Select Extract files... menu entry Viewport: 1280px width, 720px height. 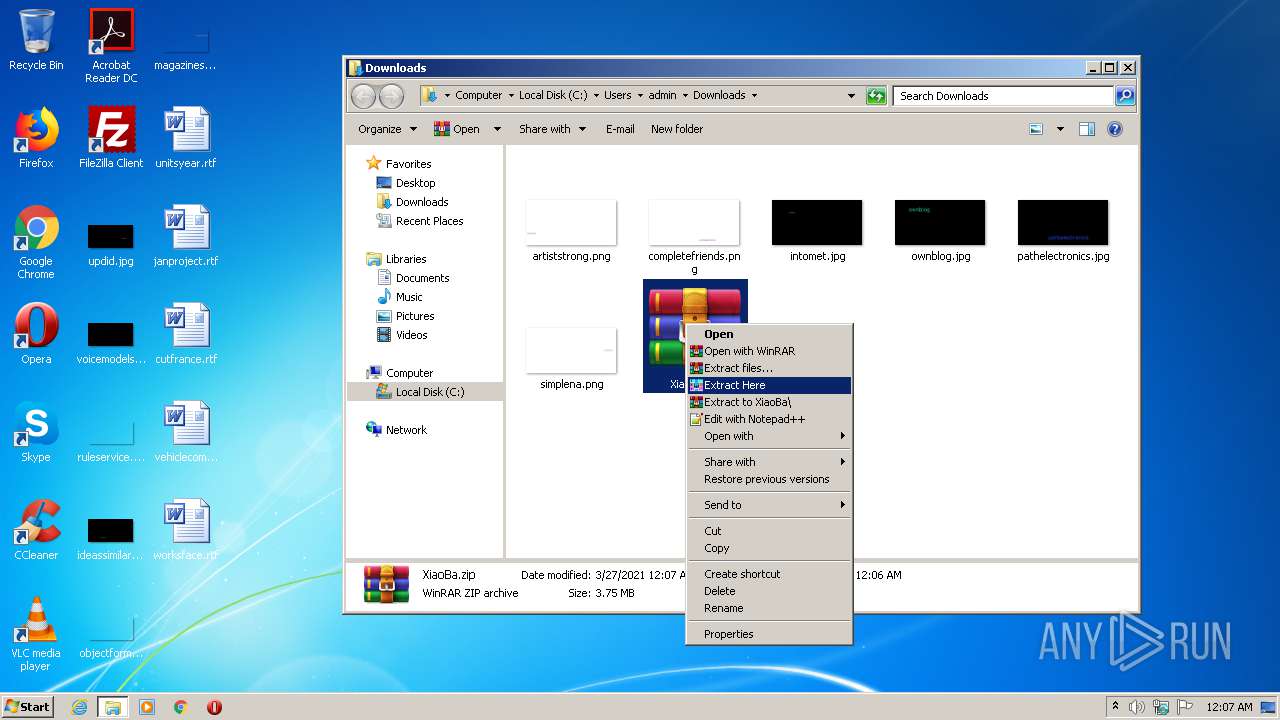(769, 368)
